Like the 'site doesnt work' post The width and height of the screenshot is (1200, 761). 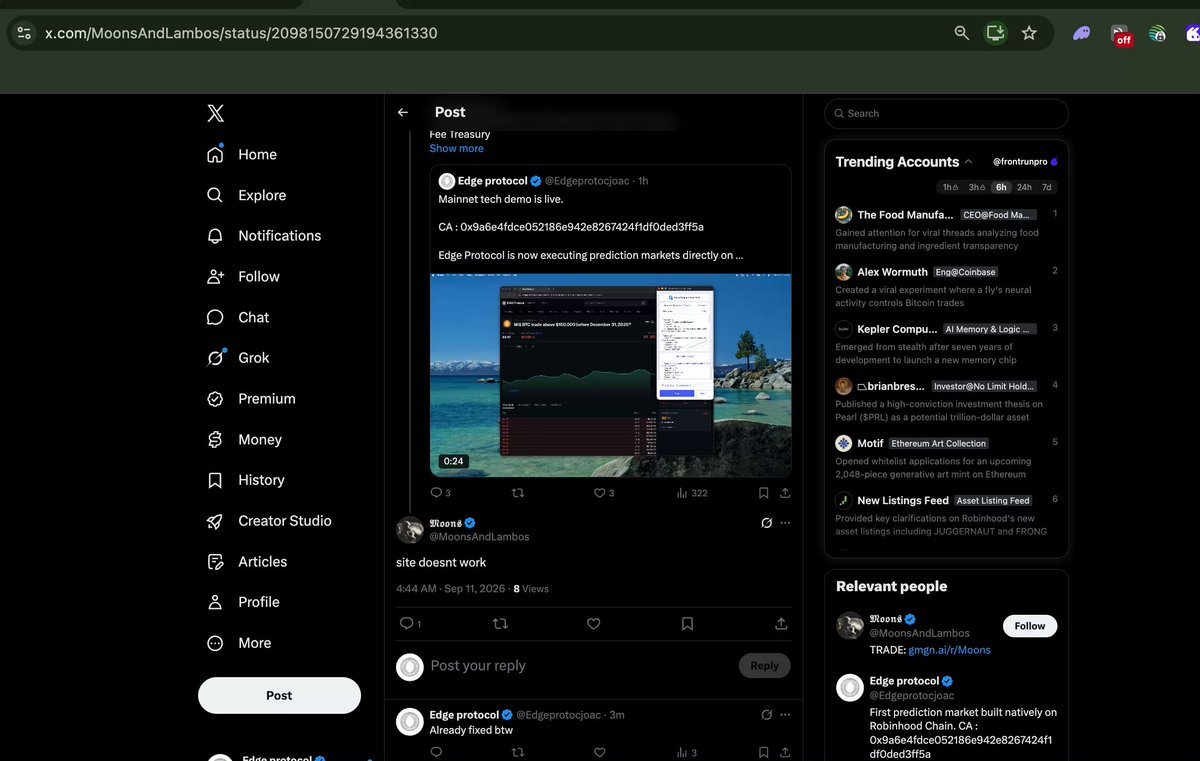coord(593,623)
